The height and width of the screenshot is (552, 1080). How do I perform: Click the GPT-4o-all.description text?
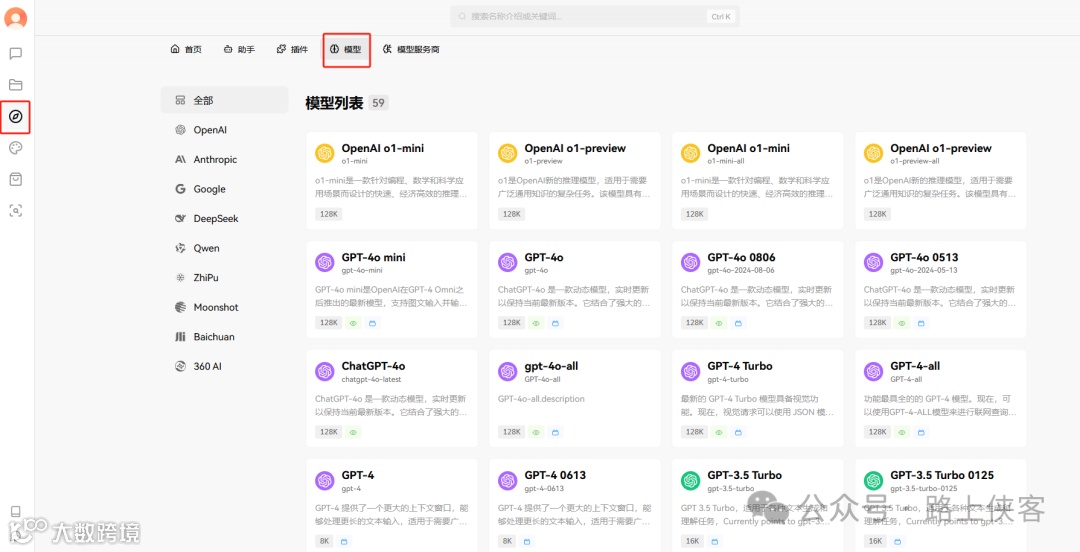[x=541, y=399]
